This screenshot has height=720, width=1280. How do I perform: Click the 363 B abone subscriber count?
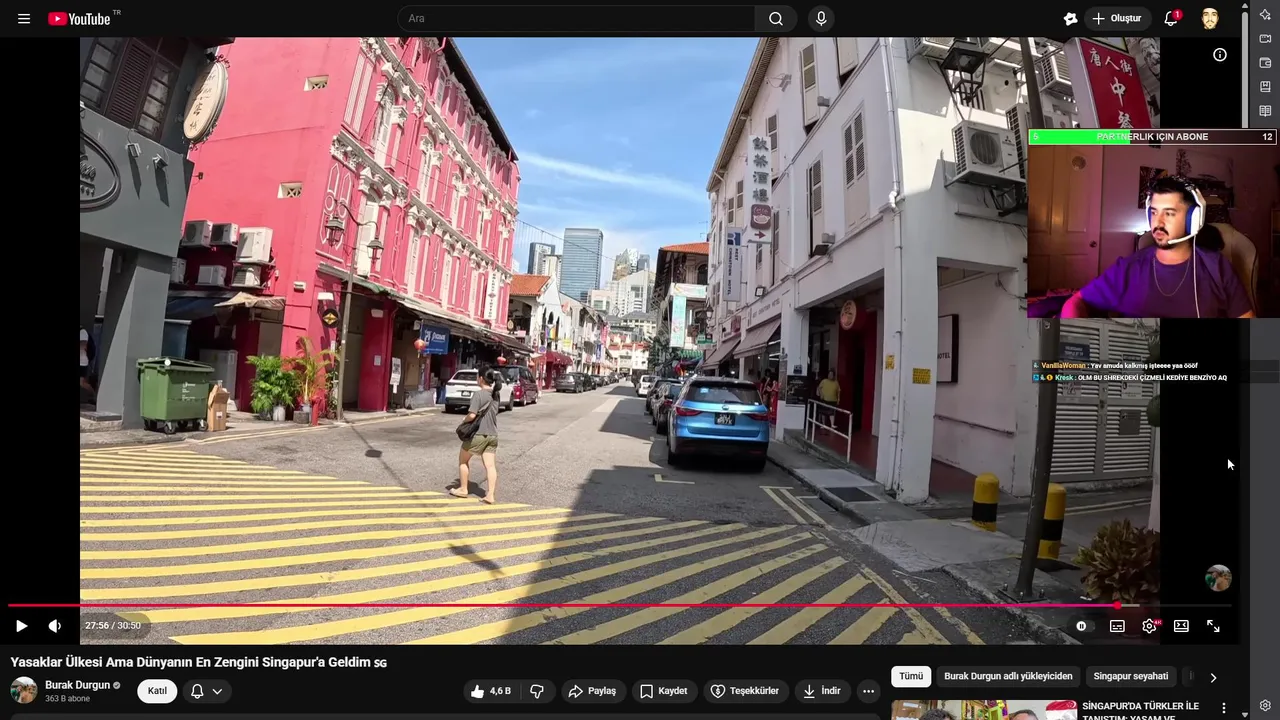coord(67,699)
